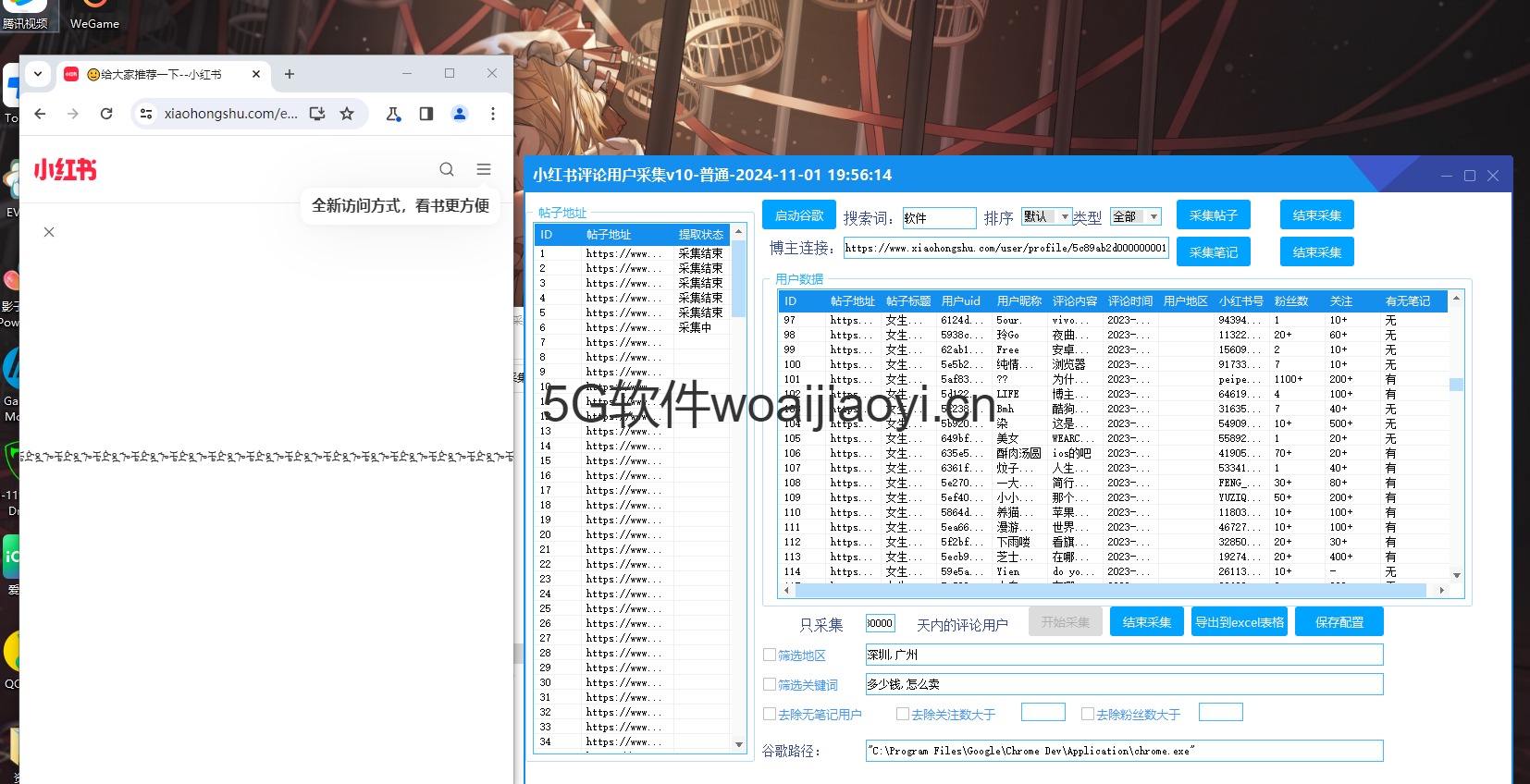Click the 去除粉丝数大于 value box

pyautogui.click(x=1220, y=712)
